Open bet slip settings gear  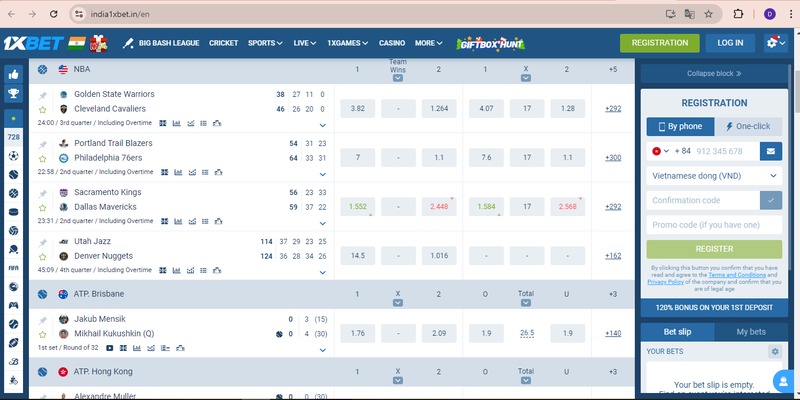[775, 351]
